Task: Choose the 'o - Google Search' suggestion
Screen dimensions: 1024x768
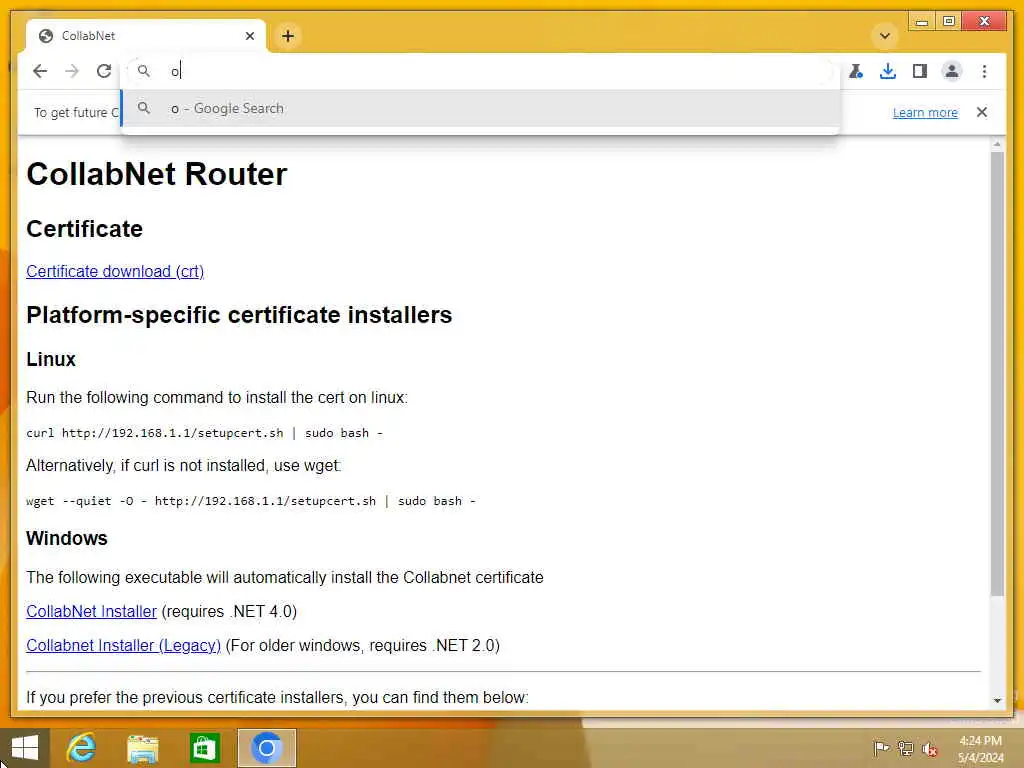Action: [x=481, y=108]
